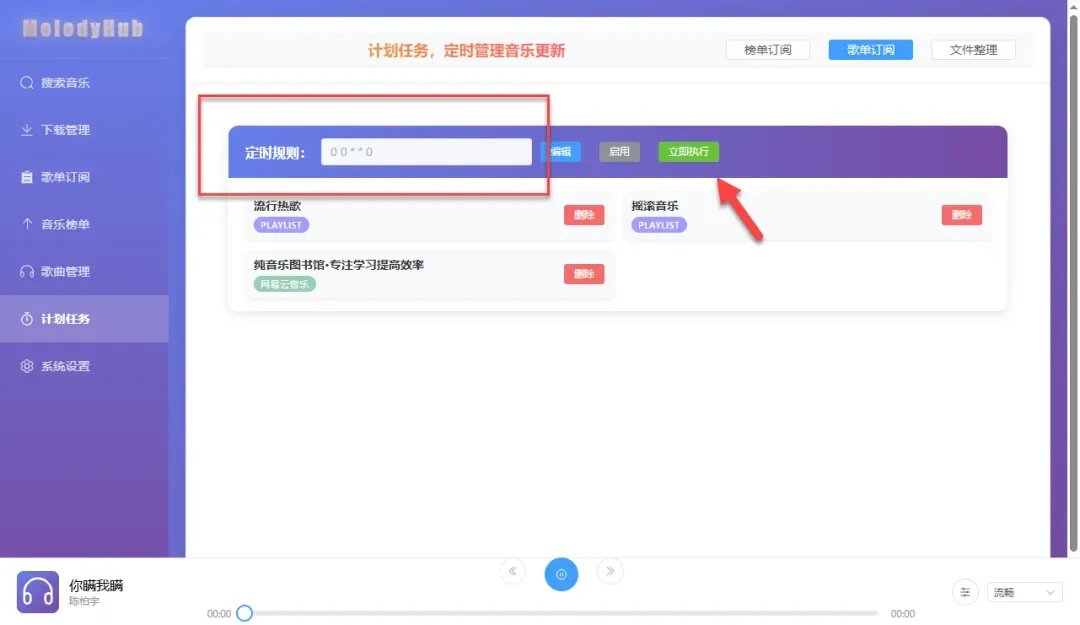Click the music charts up-arrow icon
The height and width of the screenshot is (625, 1080).
27,224
